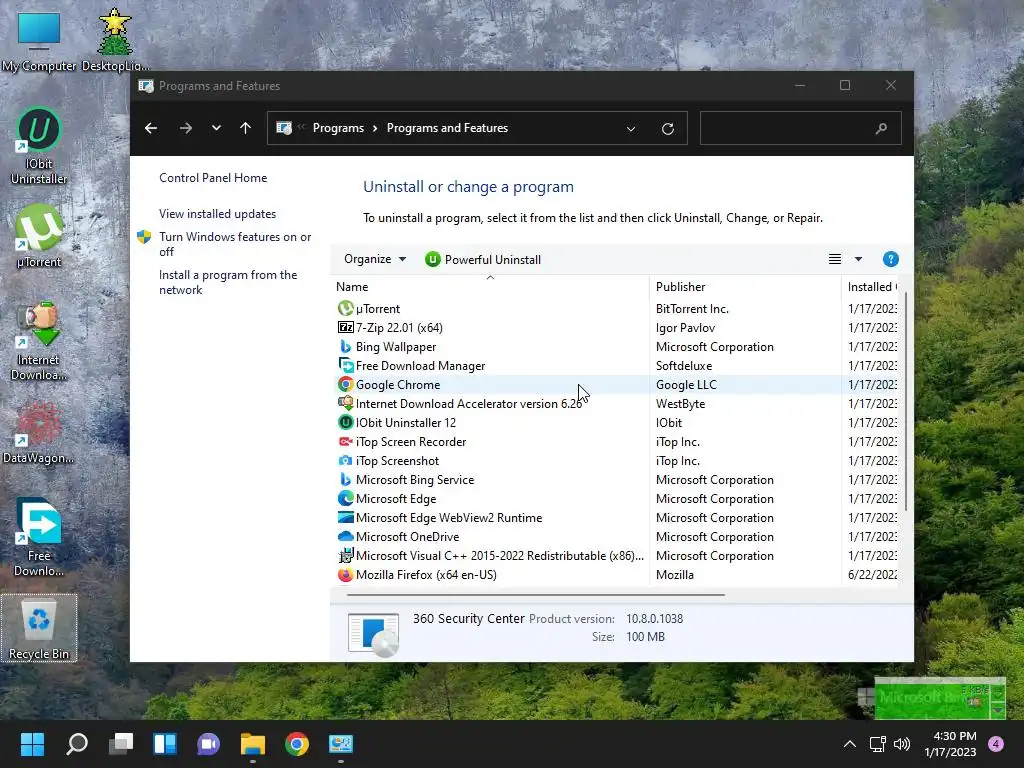Viewport: 1024px width, 768px height.
Task: Open the taskbar Chat camera icon
Action: point(209,744)
